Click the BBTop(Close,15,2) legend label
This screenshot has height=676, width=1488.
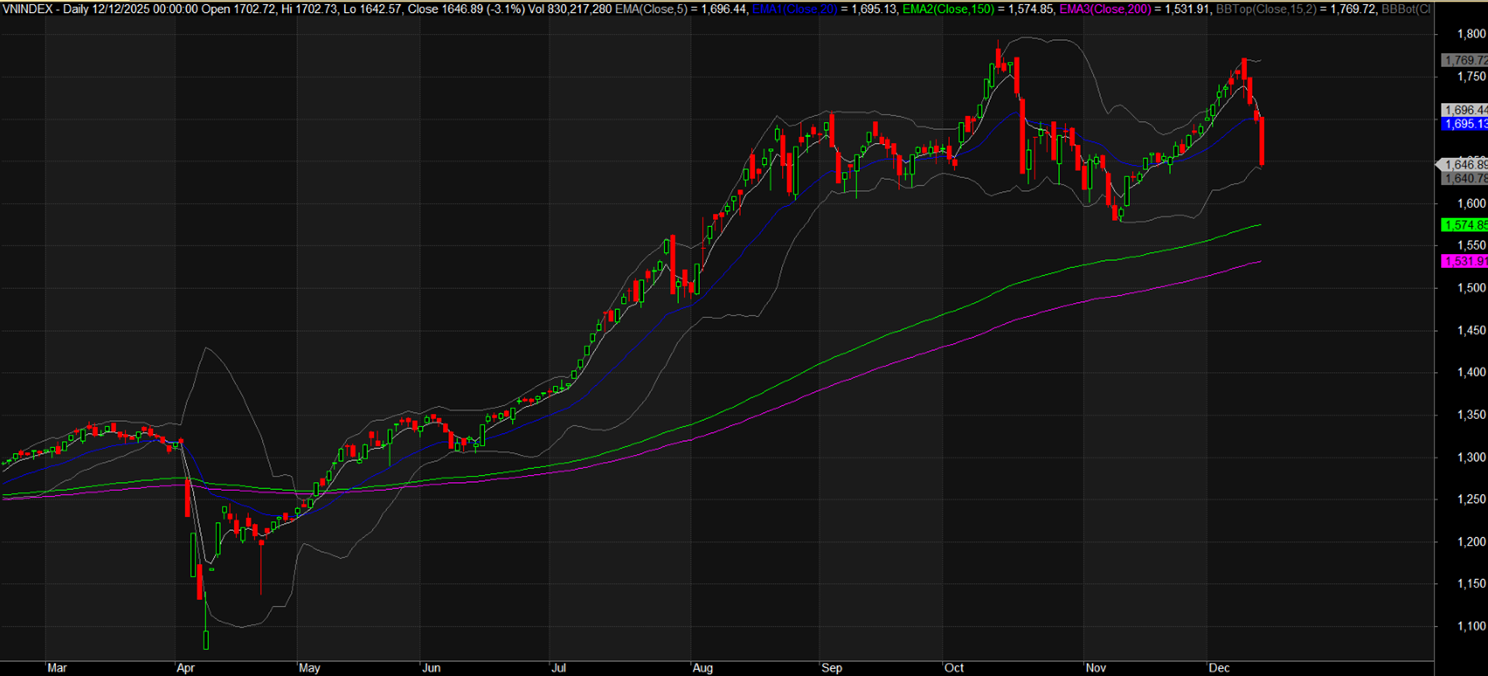coord(1283,8)
